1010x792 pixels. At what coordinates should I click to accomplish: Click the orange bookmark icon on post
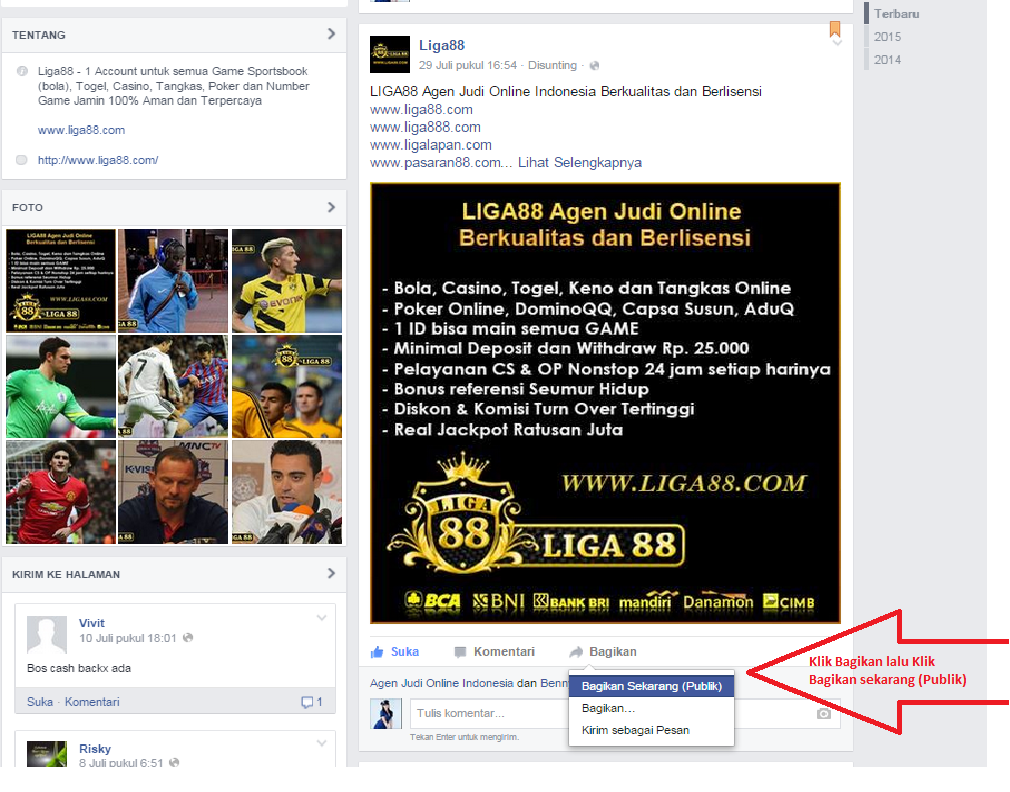point(835,29)
